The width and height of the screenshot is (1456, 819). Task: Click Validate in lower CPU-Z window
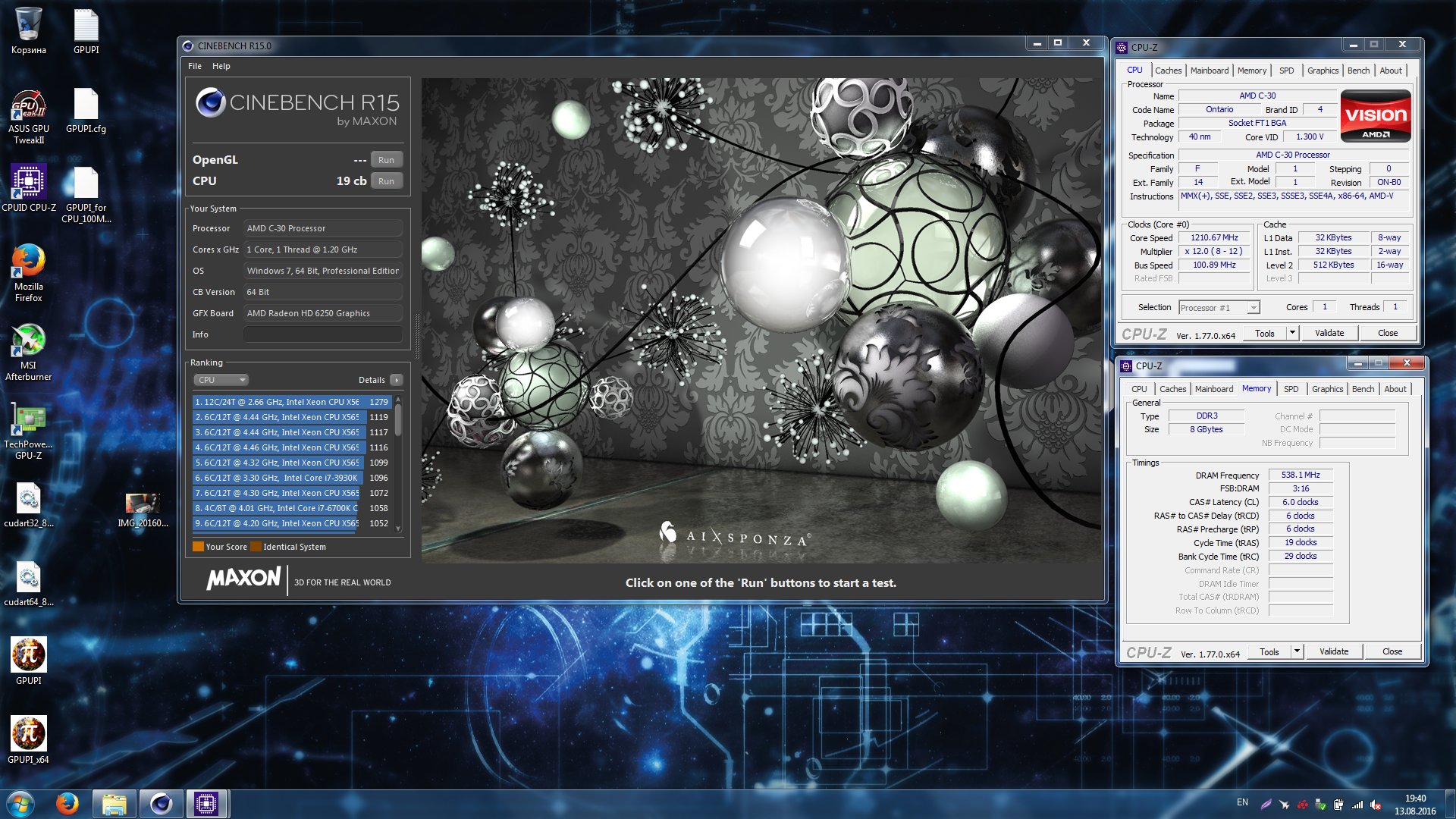(1334, 651)
